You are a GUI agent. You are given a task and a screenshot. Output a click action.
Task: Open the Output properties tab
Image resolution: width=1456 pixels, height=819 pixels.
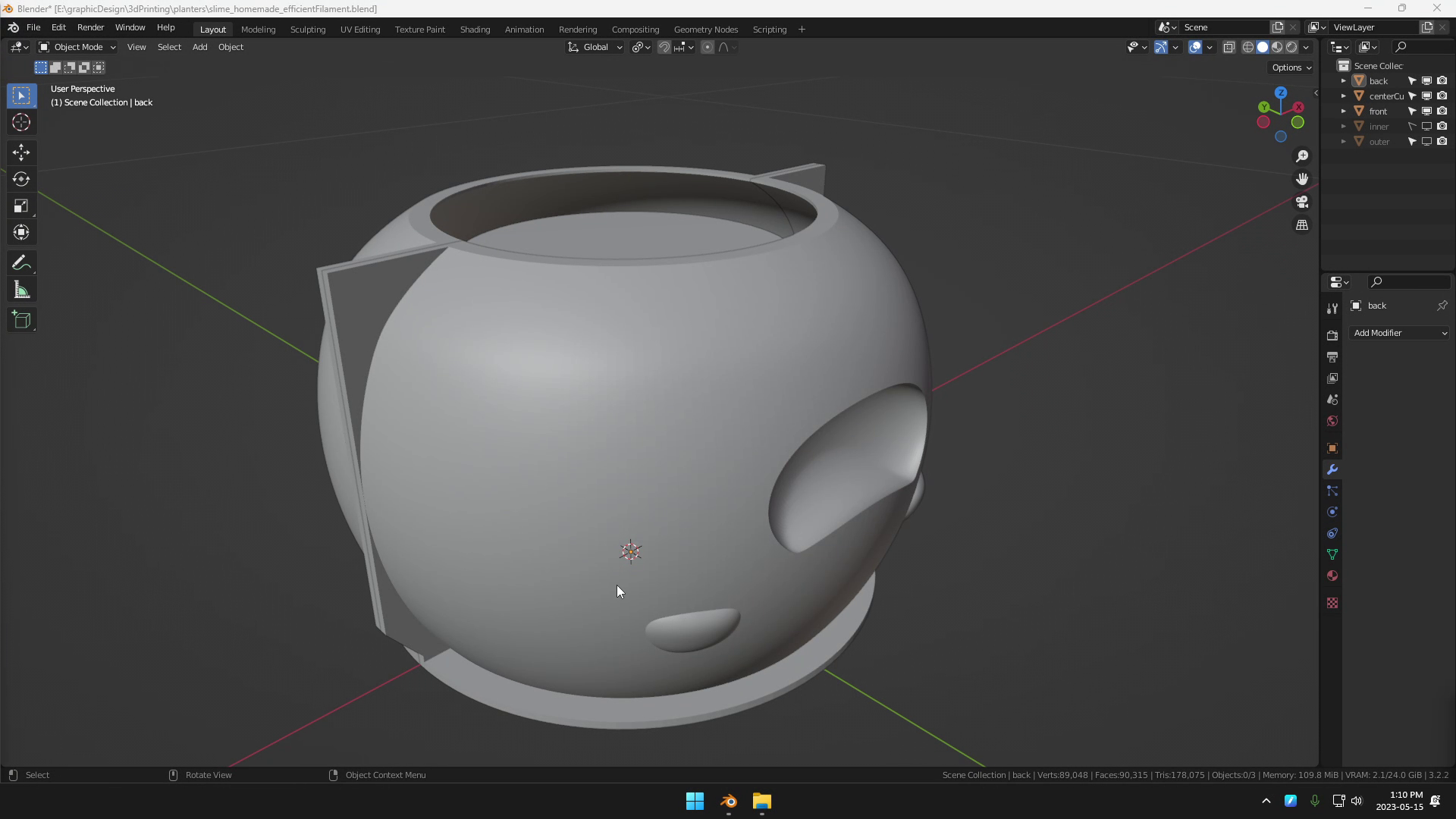tap(1332, 356)
